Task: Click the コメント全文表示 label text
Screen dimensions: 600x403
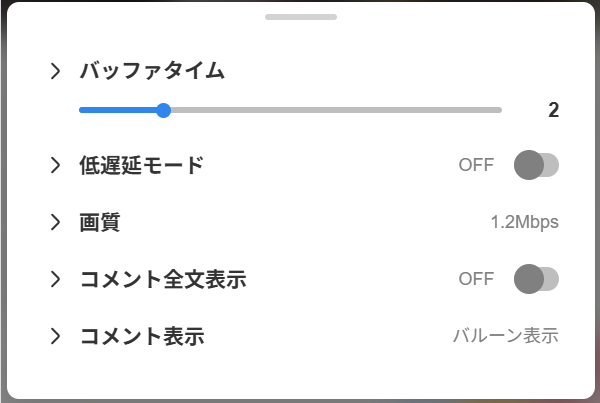Action: click(x=162, y=279)
